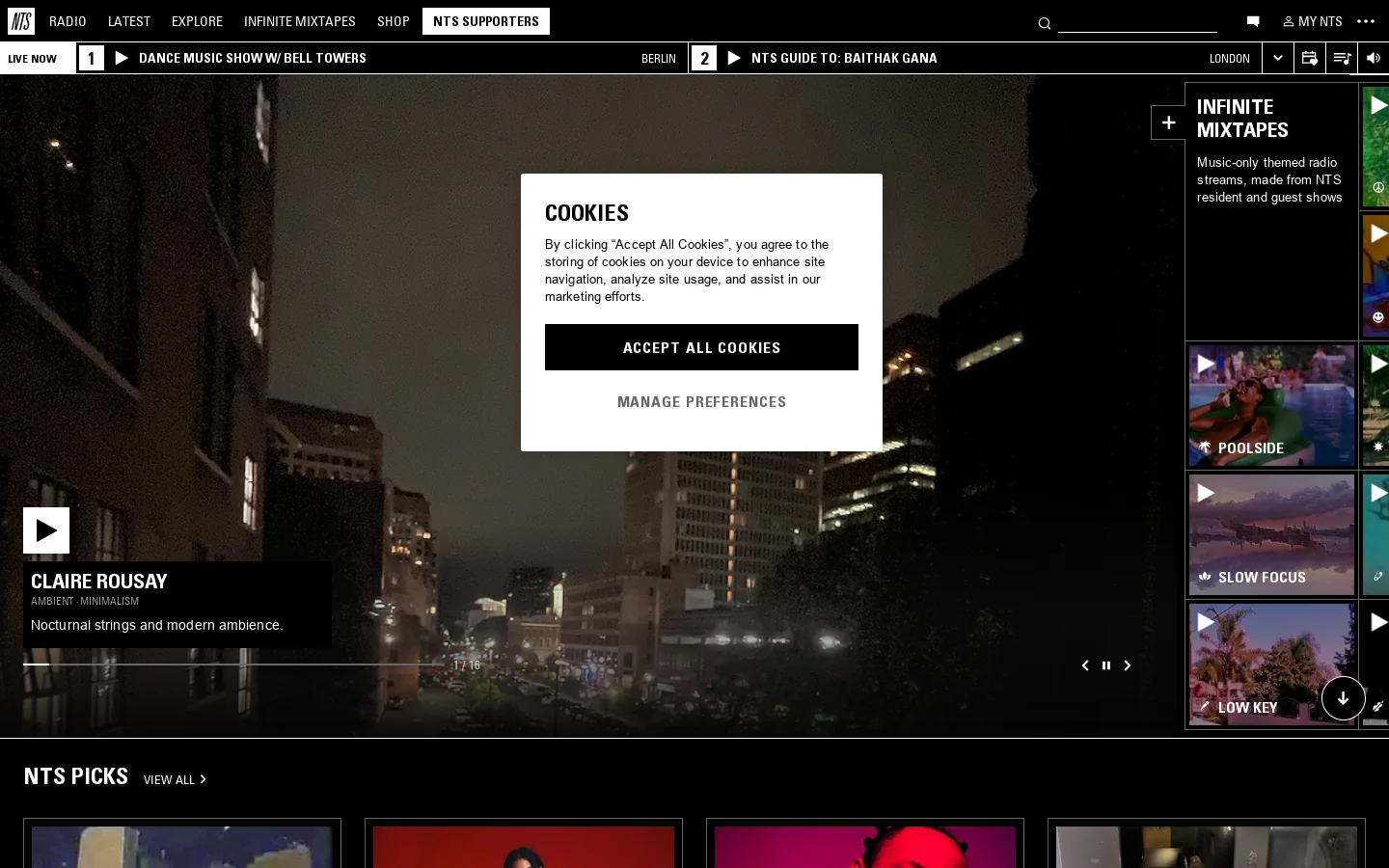Screen dimensions: 1389x868
Task: Click the Slow Focus mixtape thumbnail label
Action: 1262,578
